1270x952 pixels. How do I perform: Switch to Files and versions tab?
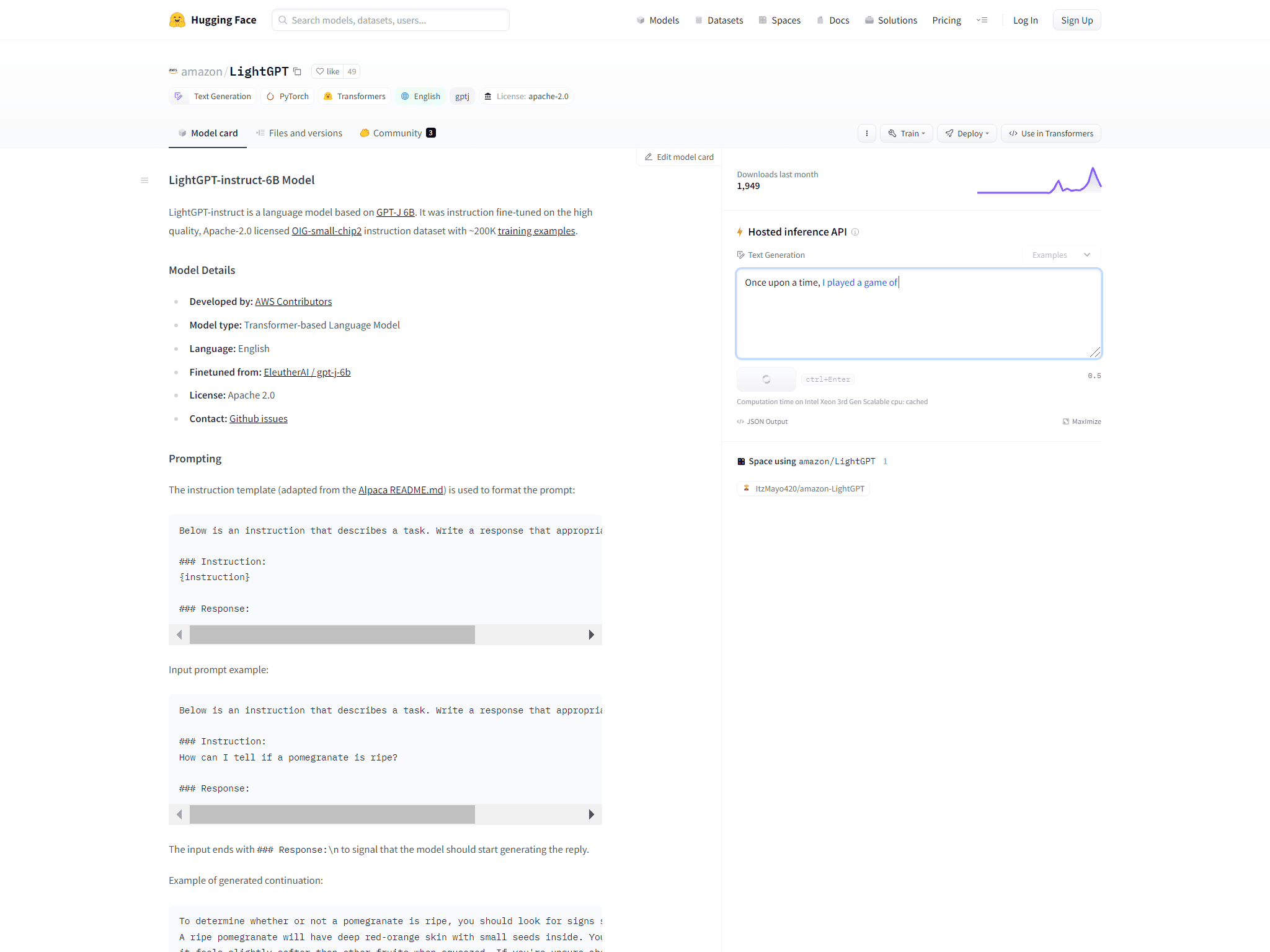click(299, 133)
